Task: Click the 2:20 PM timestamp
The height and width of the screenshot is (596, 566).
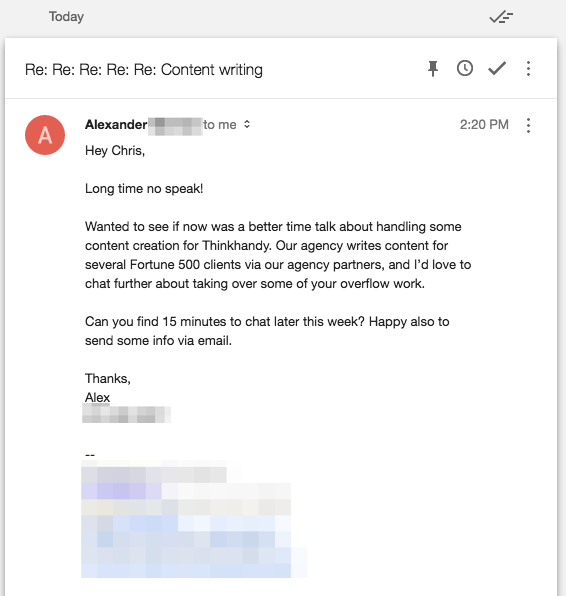Action: [484, 125]
